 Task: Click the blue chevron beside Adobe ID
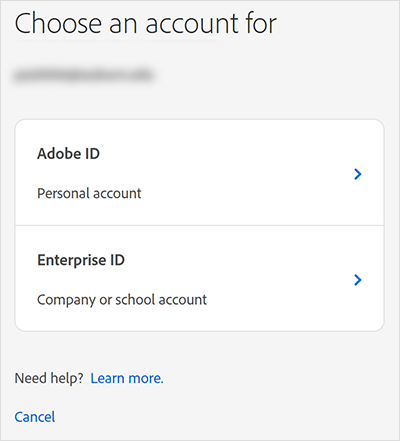[x=358, y=174]
